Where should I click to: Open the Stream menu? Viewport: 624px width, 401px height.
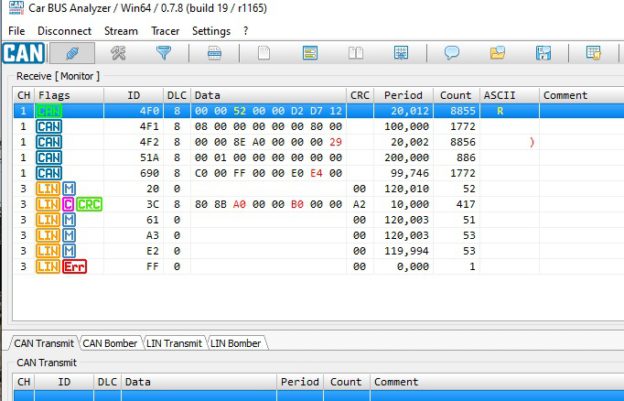[x=121, y=31]
